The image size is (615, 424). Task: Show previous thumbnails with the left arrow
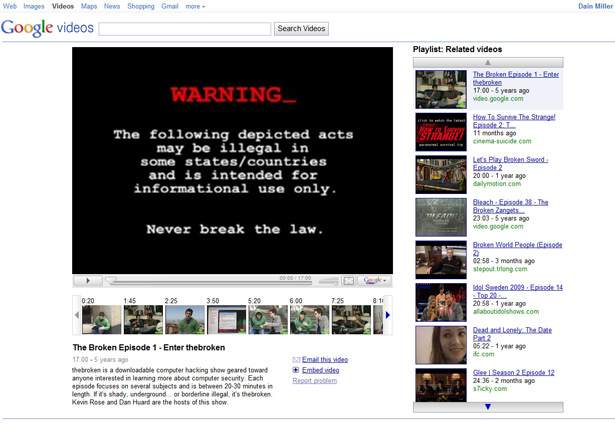77,315
